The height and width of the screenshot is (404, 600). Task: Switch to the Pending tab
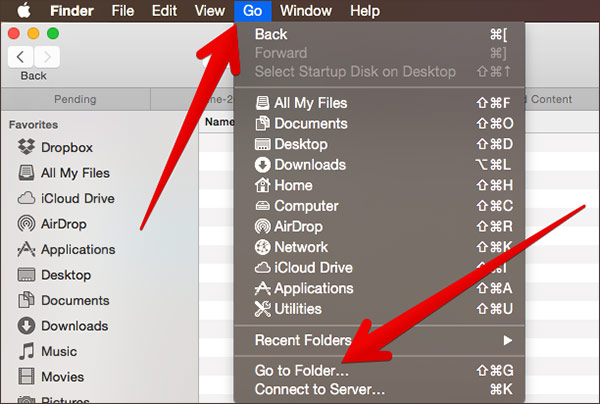click(75, 99)
